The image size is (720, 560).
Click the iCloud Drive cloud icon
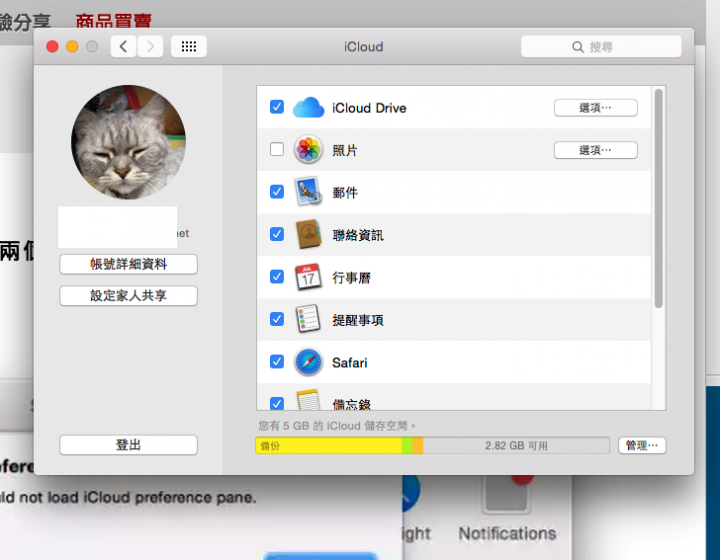[x=309, y=108]
